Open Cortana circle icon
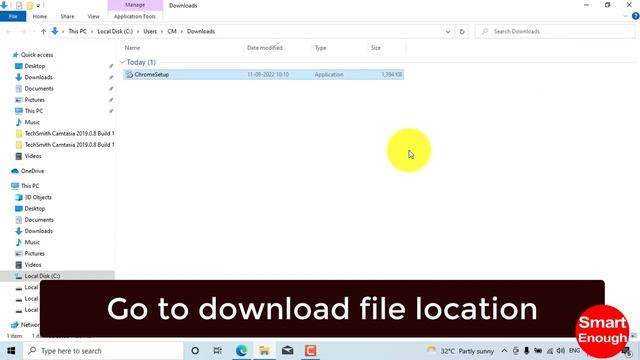The width and height of the screenshot is (640, 360). pyautogui.click(x=195, y=351)
